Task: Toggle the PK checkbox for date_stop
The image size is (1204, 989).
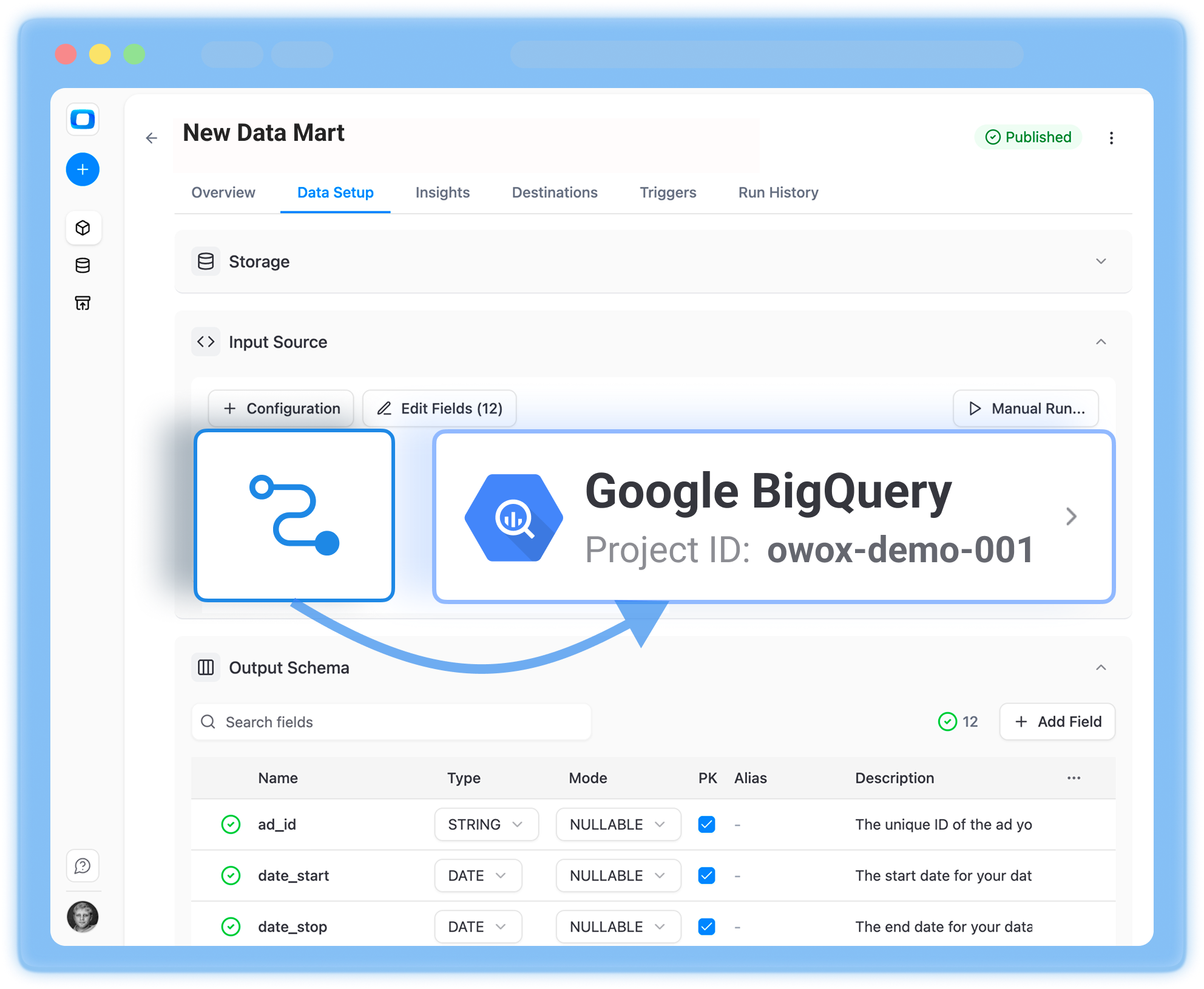Action: [x=706, y=926]
